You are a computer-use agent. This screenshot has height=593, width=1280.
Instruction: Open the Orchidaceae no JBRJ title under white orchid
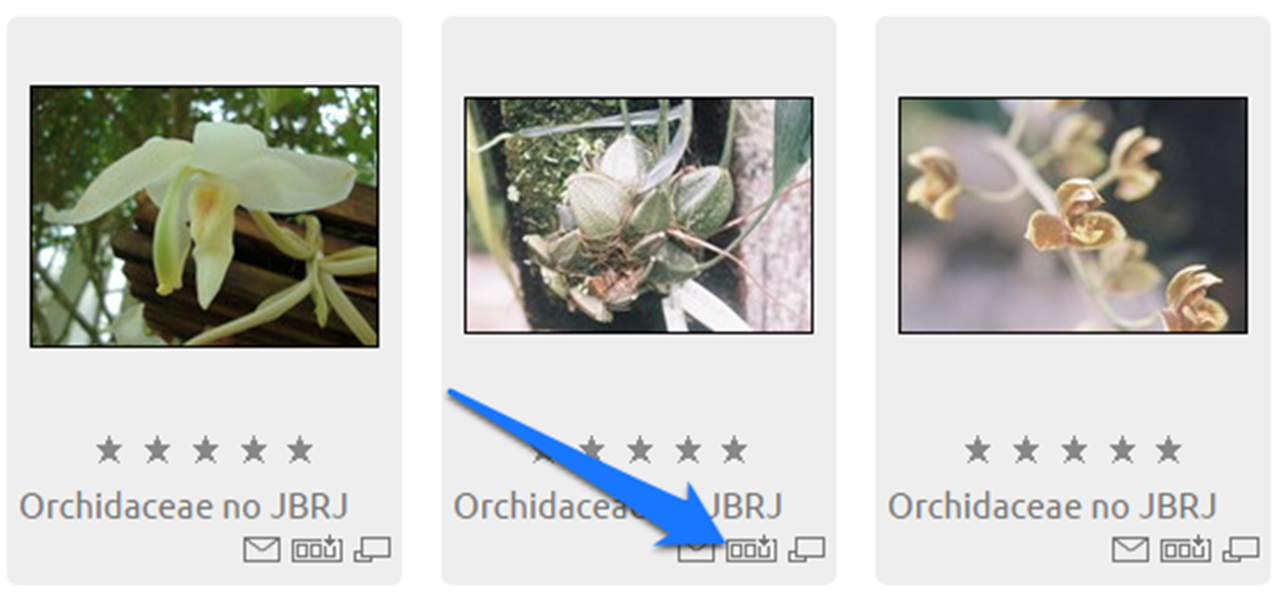[x=184, y=506]
